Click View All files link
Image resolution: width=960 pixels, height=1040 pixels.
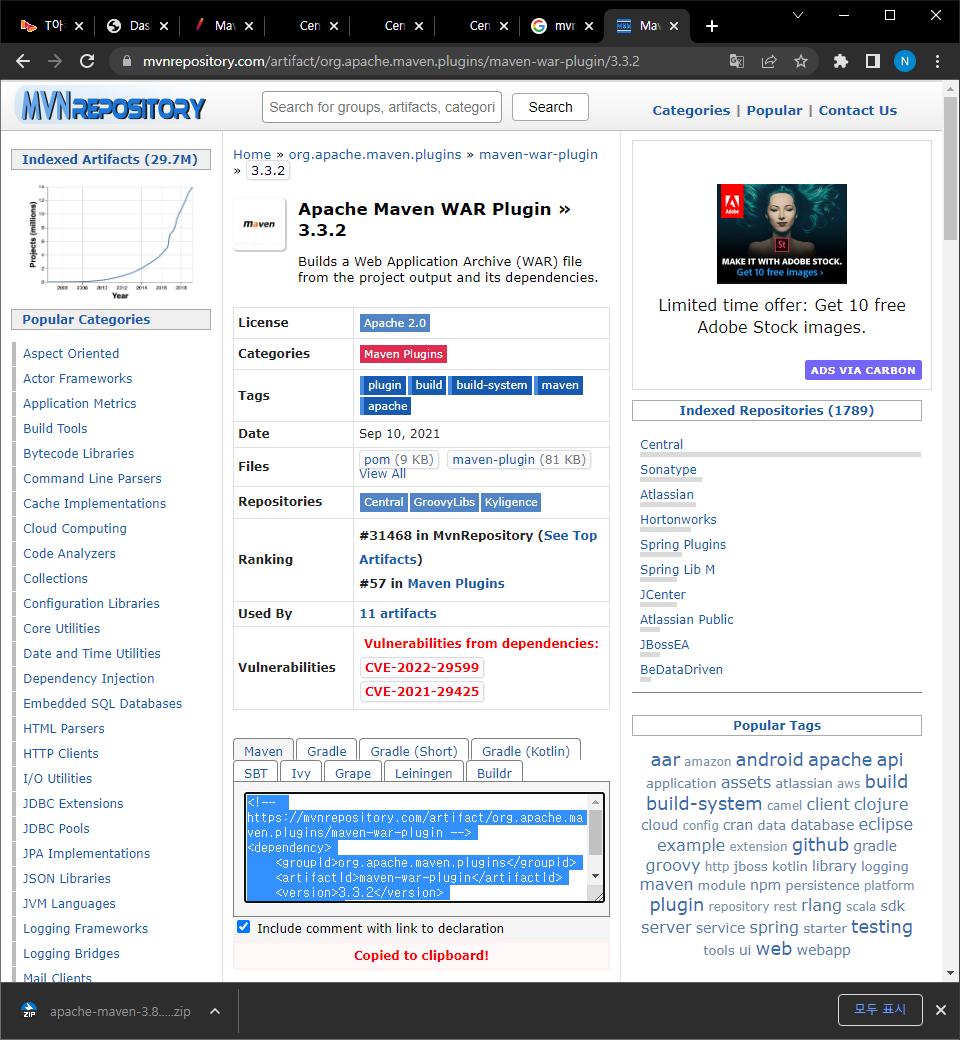tap(382, 474)
